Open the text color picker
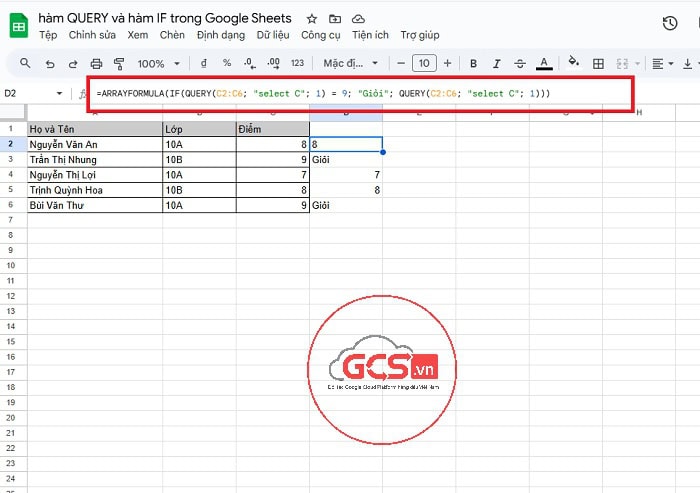This screenshot has height=493, width=700. (x=543, y=64)
